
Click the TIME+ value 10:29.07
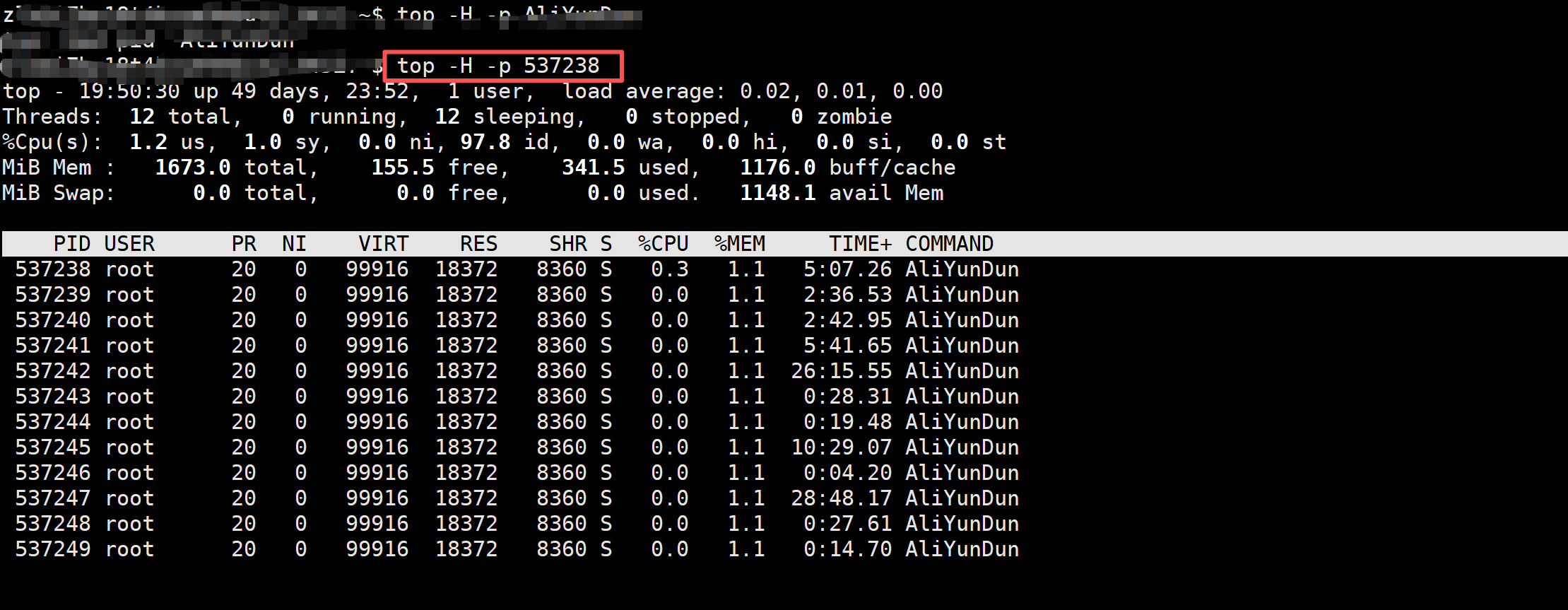pos(841,447)
